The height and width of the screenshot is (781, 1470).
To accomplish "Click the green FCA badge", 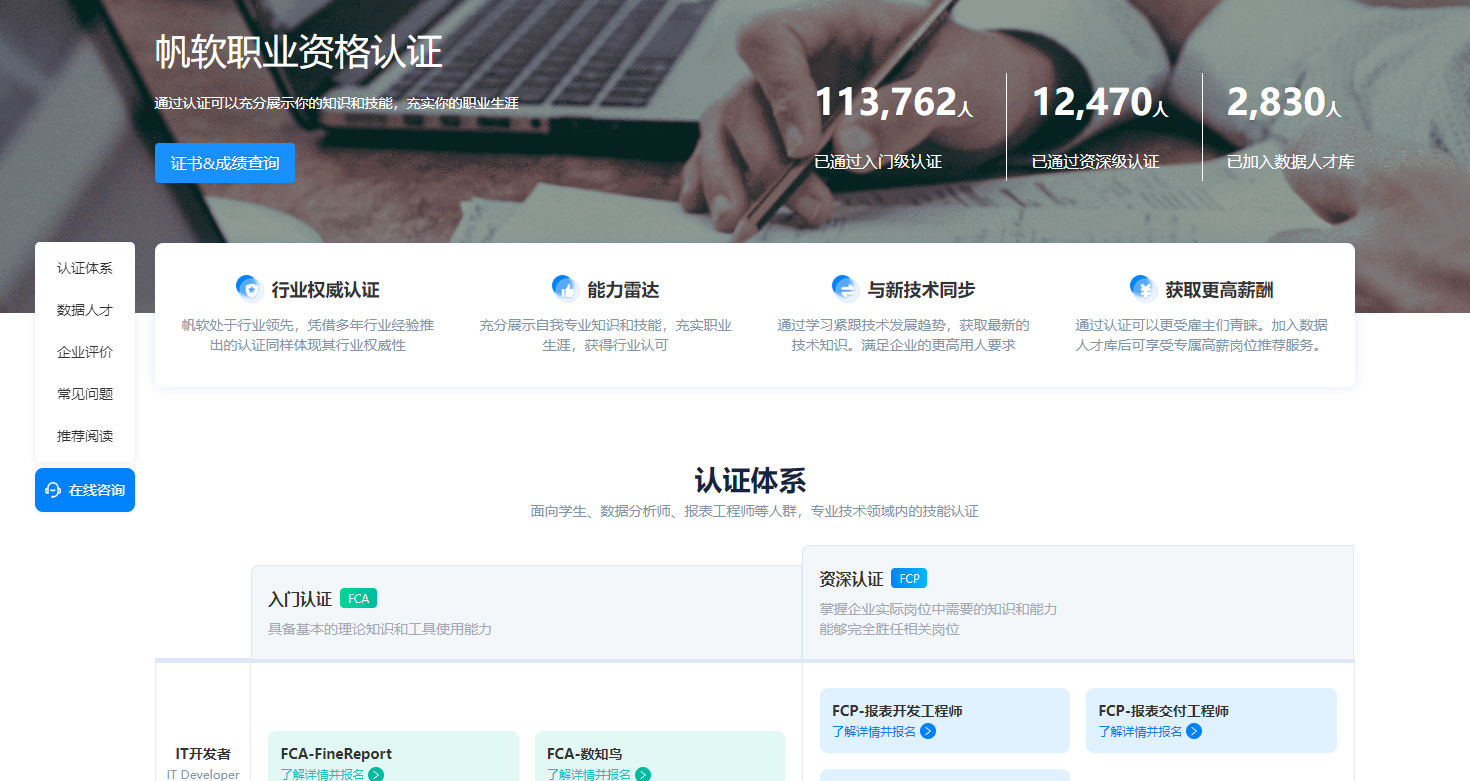I will (x=358, y=599).
